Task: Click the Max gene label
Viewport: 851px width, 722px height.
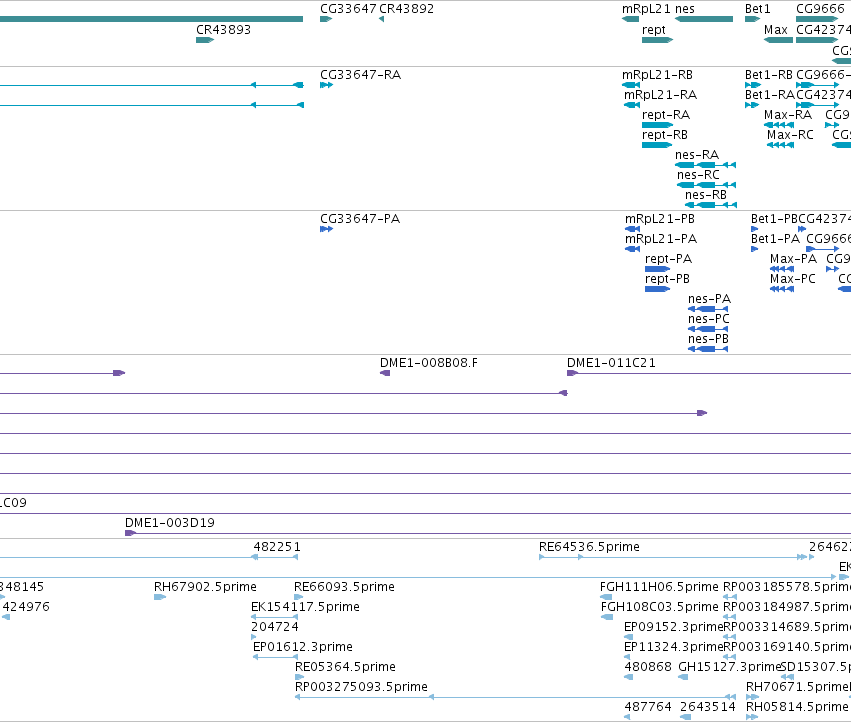Action: coord(776,30)
